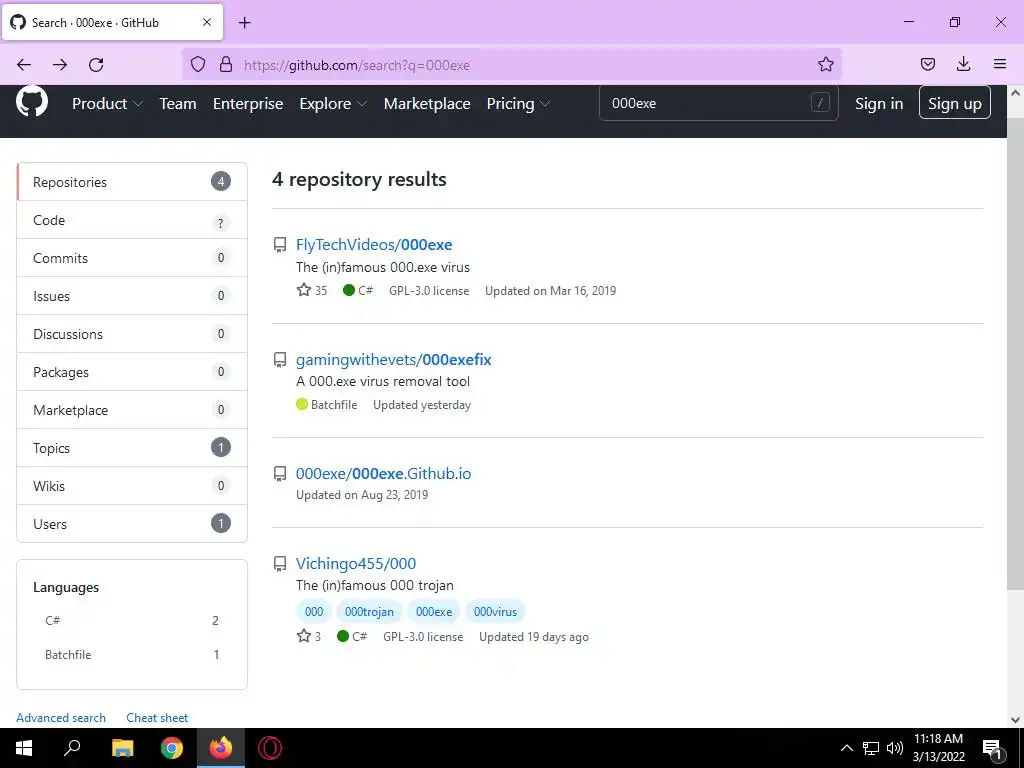Go back with the browser back arrow

click(24, 65)
